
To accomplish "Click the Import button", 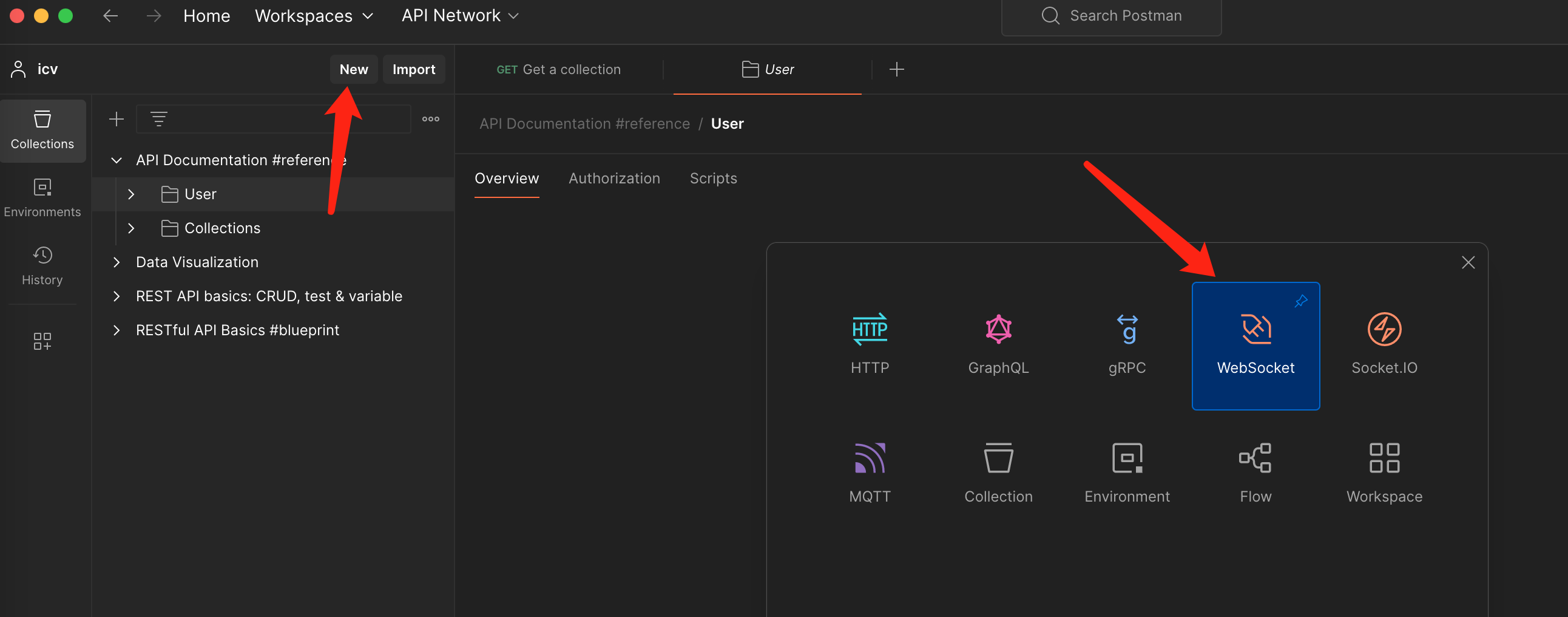I will click(x=413, y=69).
